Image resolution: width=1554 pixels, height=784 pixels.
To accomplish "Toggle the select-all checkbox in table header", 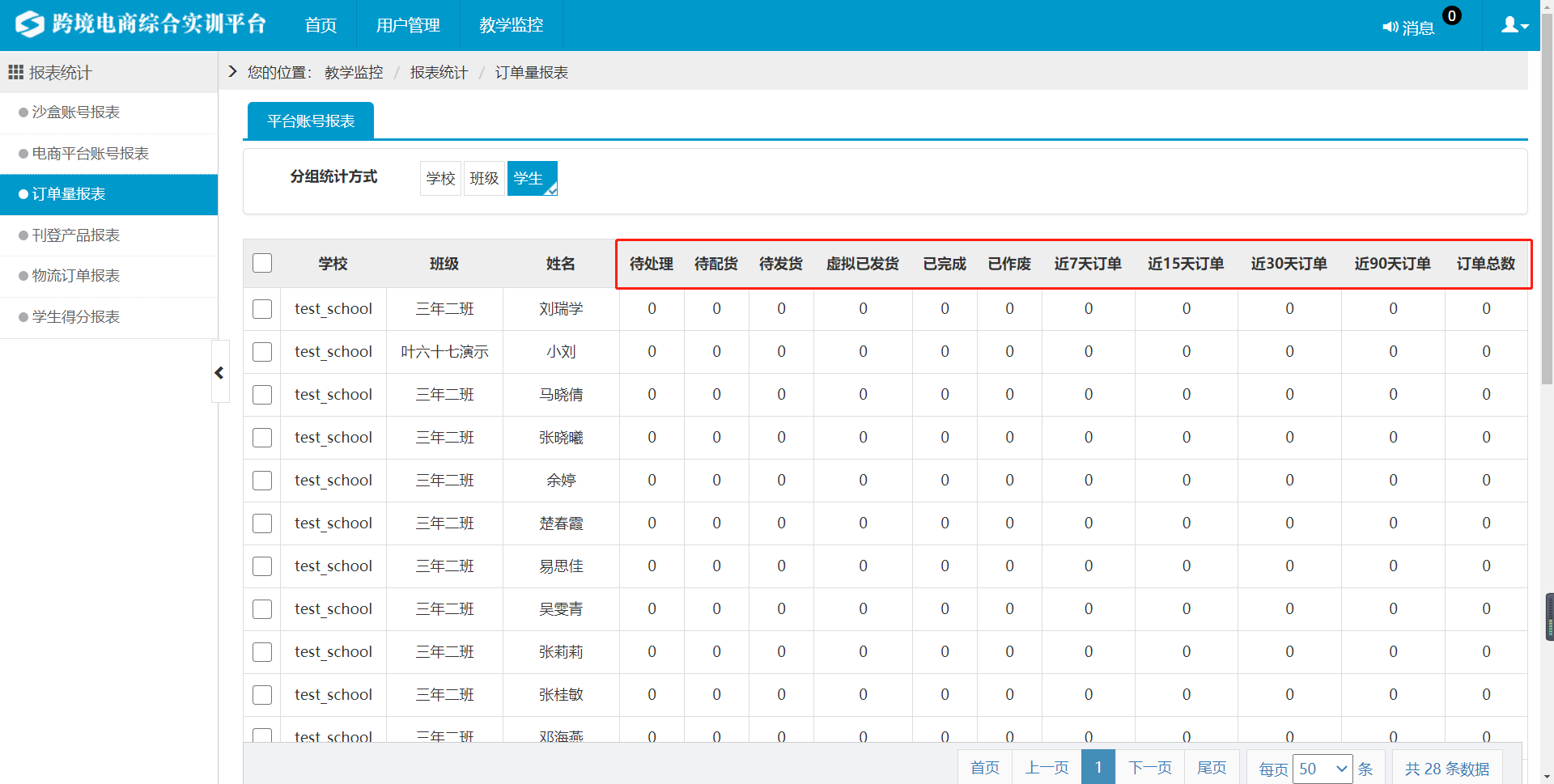I will [262, 264].
